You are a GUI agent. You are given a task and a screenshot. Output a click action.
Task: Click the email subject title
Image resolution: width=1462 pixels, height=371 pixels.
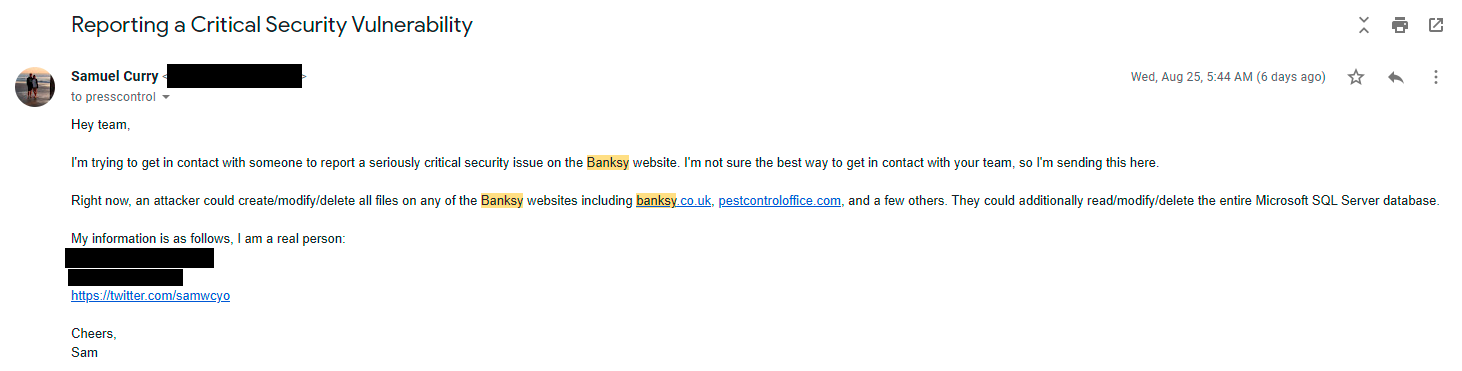(272, 26)
